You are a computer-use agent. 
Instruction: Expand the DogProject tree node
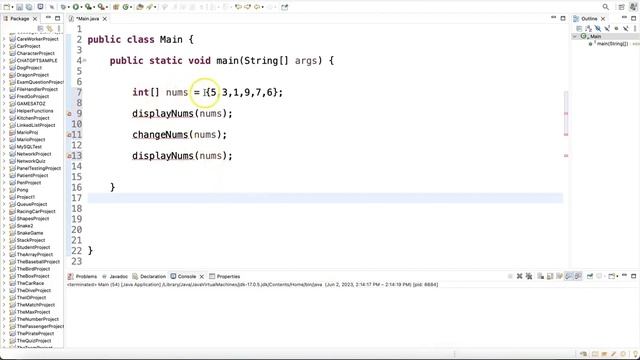click(4, 68)
